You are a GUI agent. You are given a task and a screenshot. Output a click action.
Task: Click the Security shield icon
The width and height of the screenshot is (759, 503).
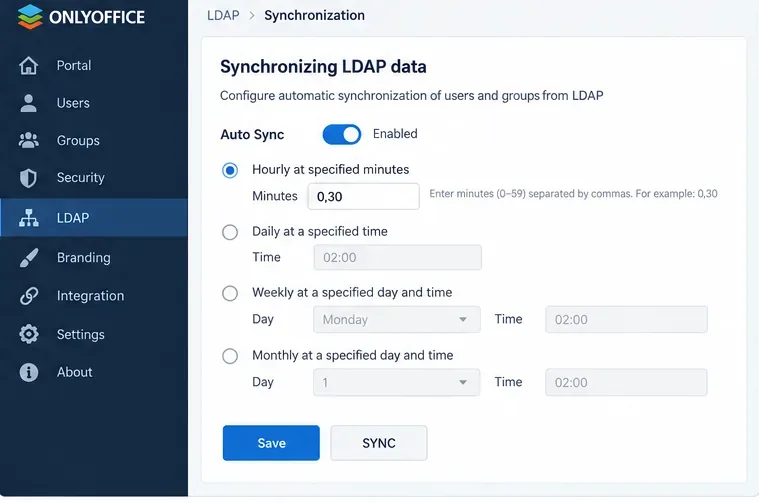point(29,178)
